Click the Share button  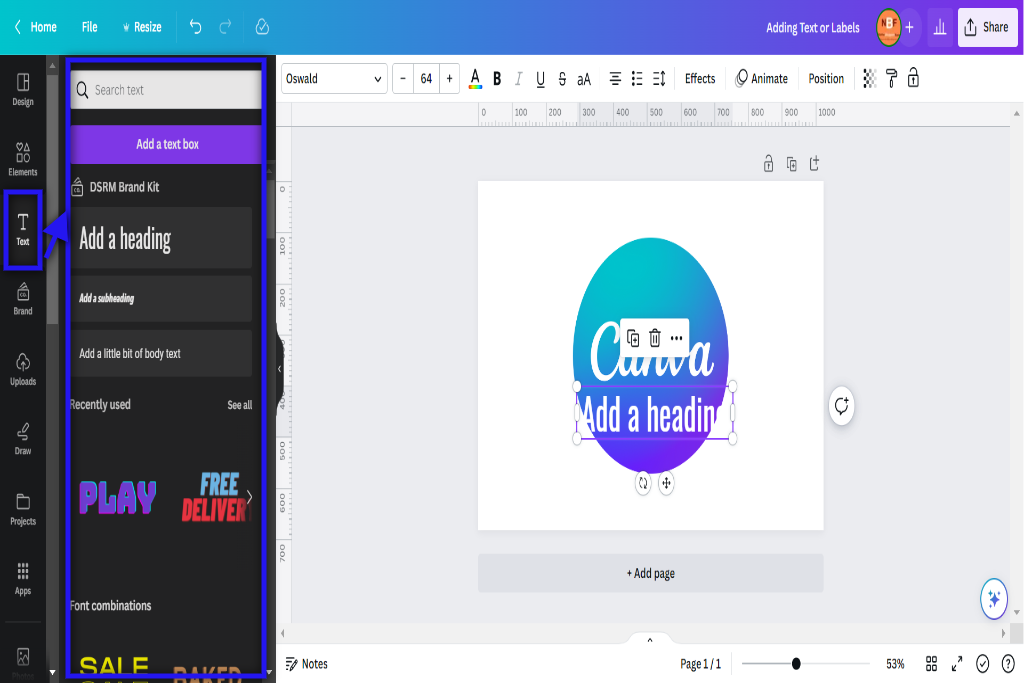987,27
